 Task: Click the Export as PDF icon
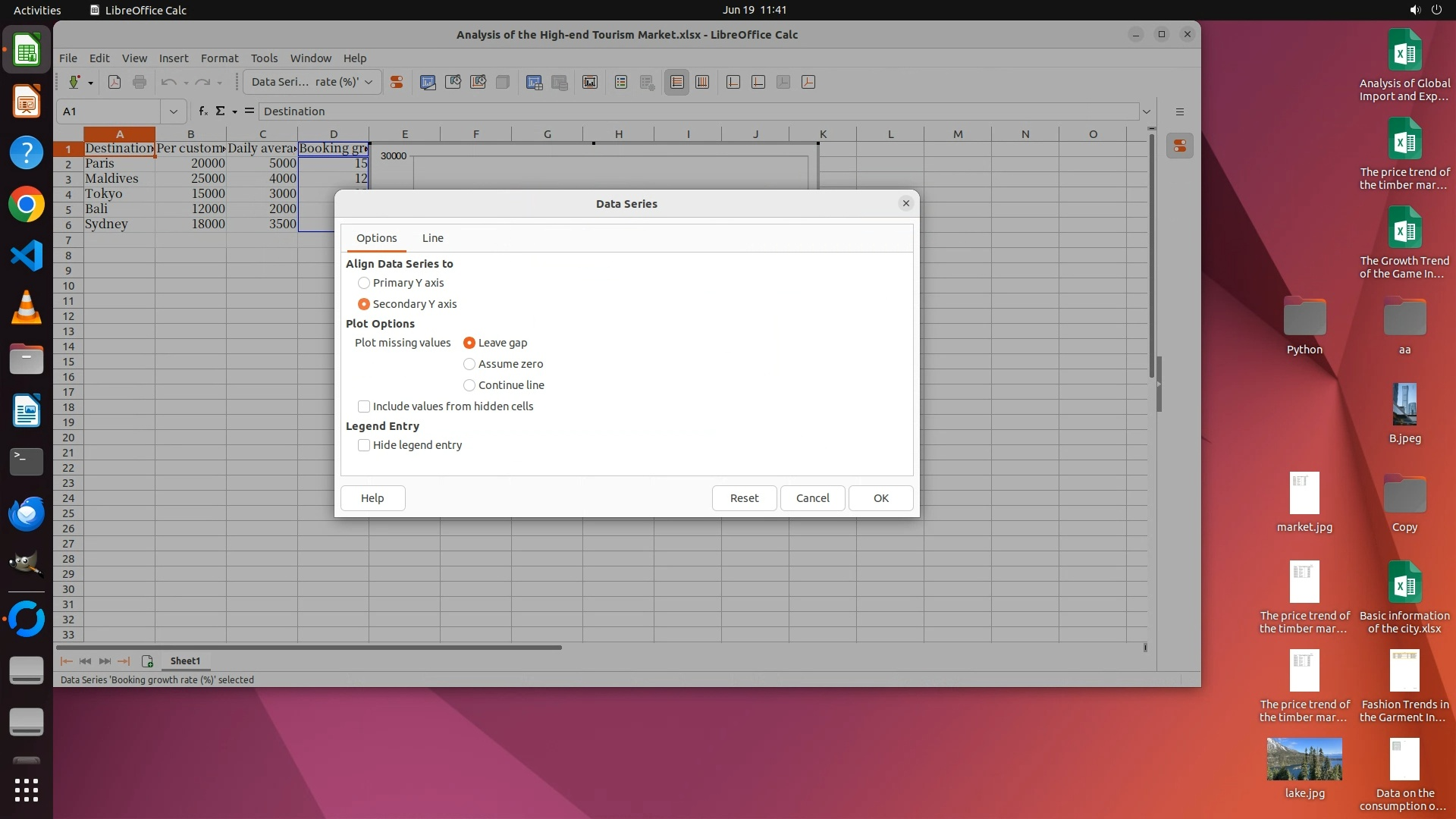(115, 82)
